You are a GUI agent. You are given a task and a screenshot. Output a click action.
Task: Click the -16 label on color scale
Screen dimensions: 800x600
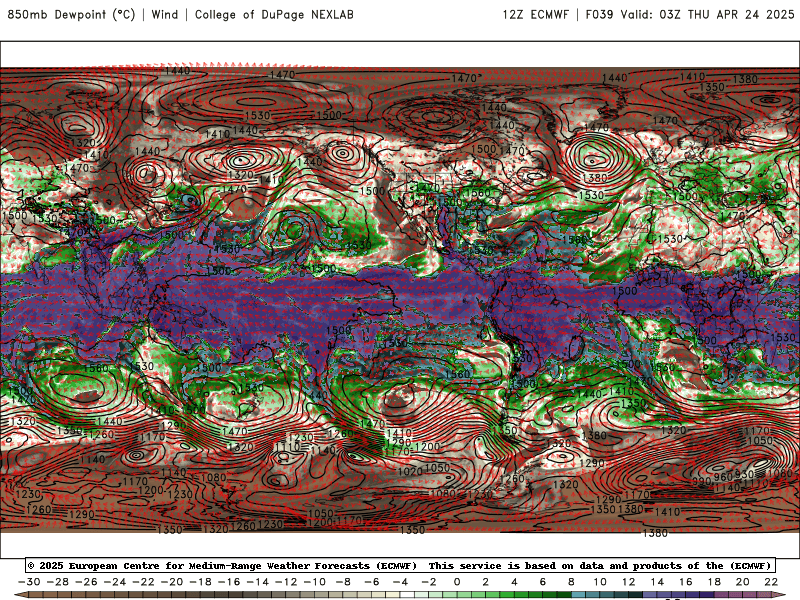pyautogui.click(x=229, y=582)
